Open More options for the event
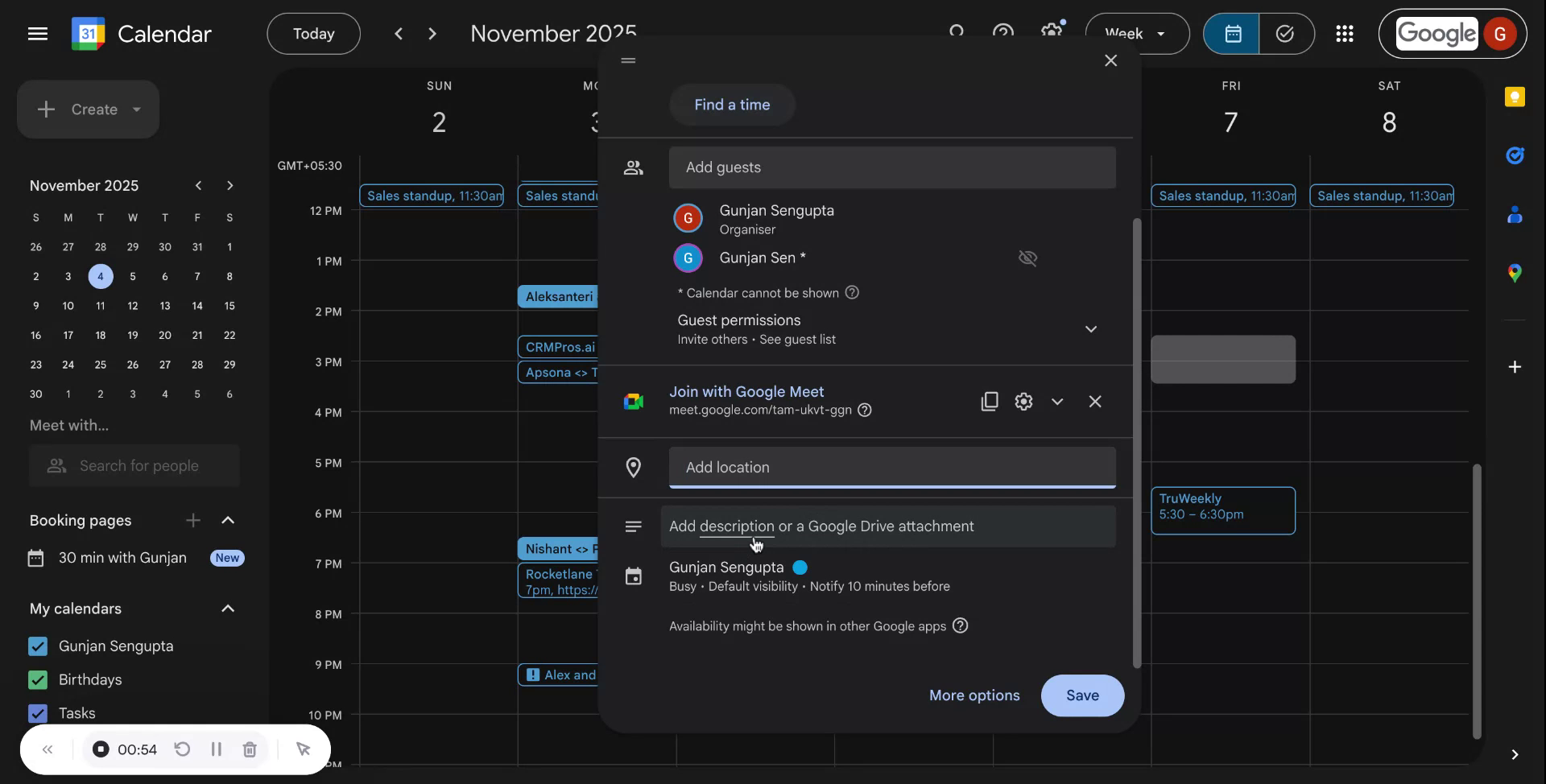Viewport: 1546px width, 784px height. [973, 695]
